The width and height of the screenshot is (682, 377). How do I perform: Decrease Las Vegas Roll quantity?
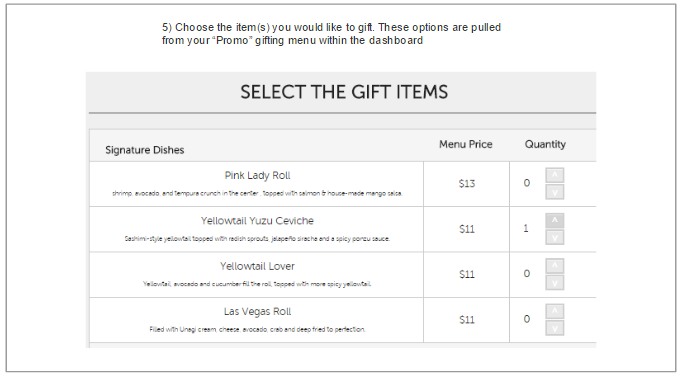[555, 328]
